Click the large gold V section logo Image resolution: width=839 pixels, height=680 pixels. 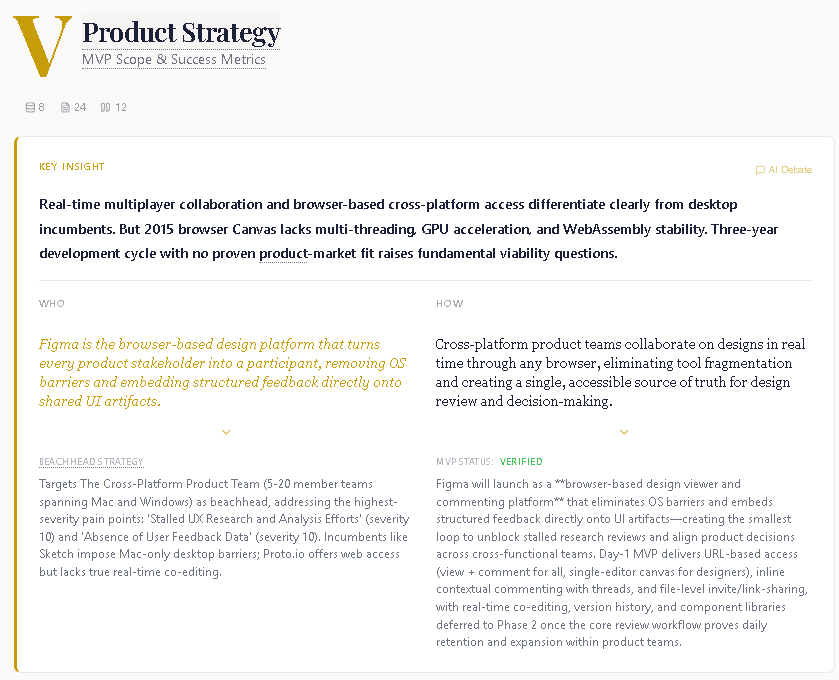[x=41, y=46]
